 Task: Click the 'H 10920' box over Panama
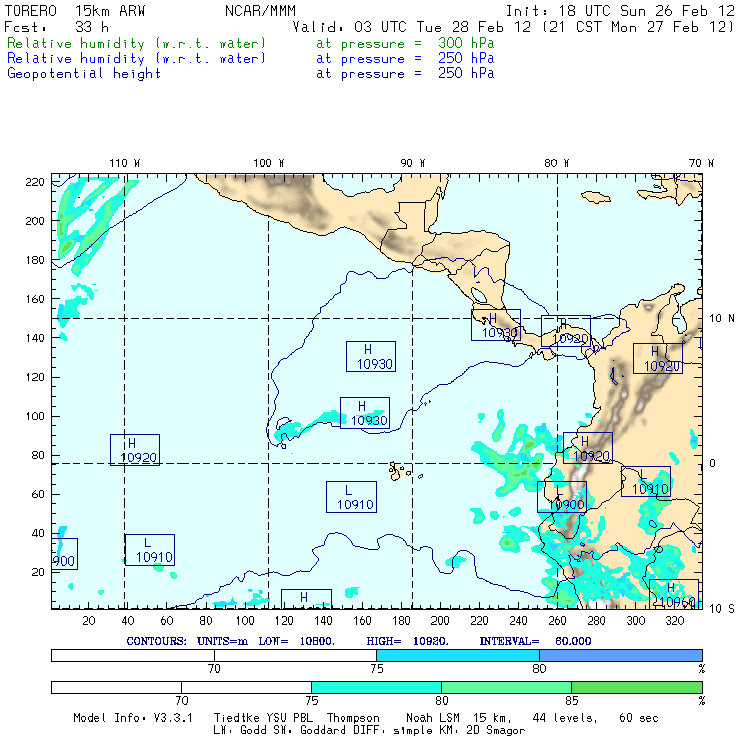(566, 331)
